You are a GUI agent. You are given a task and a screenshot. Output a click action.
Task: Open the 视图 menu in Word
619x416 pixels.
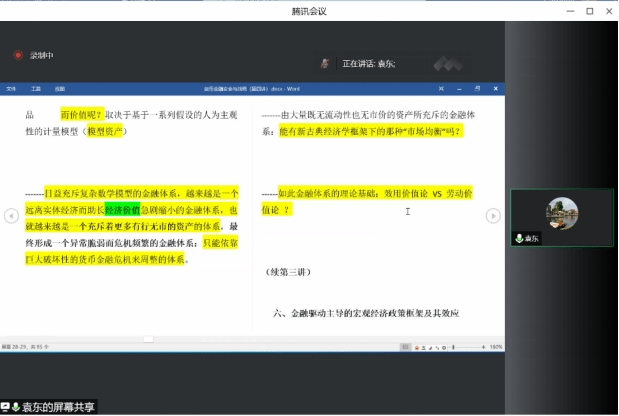59,89
